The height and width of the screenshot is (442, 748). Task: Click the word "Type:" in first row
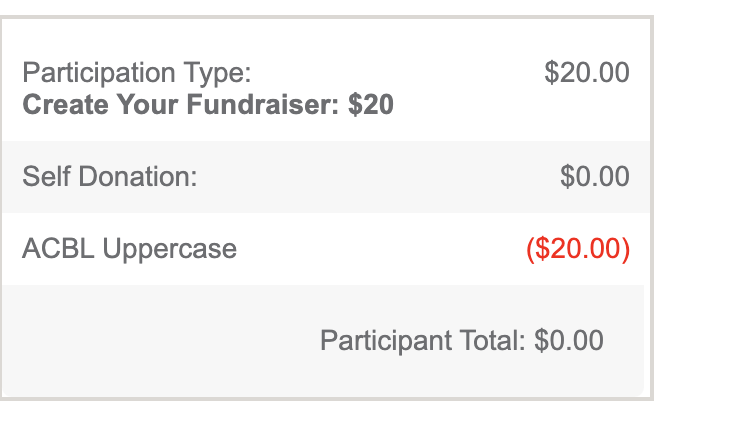click(220, 73)
